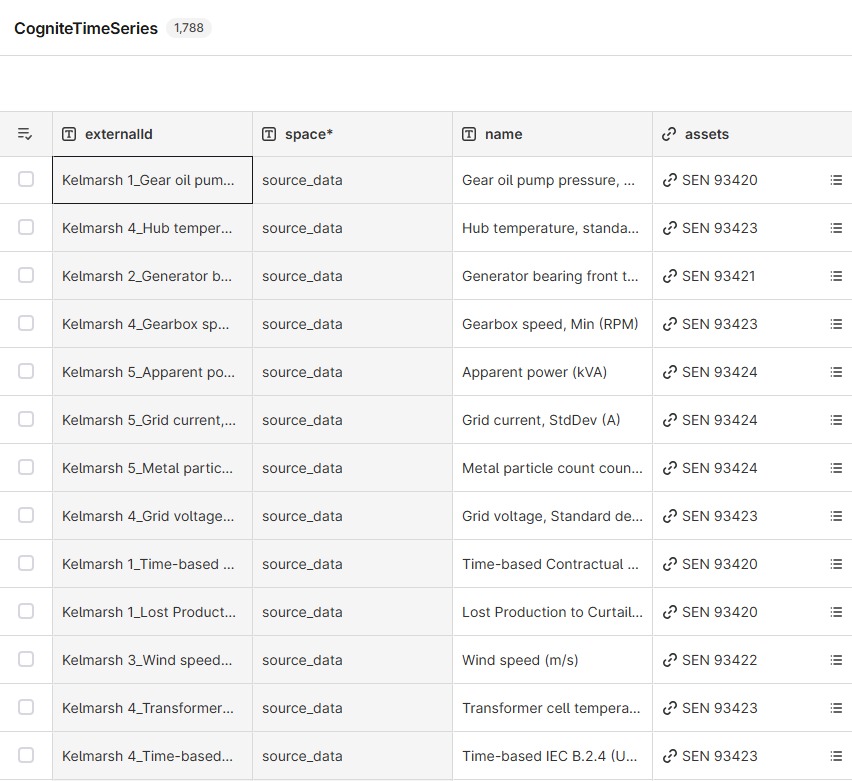This screenshot has height=781, width=852.
Task: Select checkbox for Kelmarsh 4_Time-based row
Action: coord(26,755)
